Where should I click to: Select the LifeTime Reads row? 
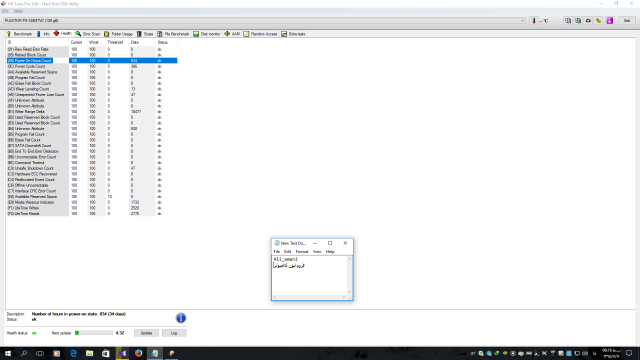point(92,213)
